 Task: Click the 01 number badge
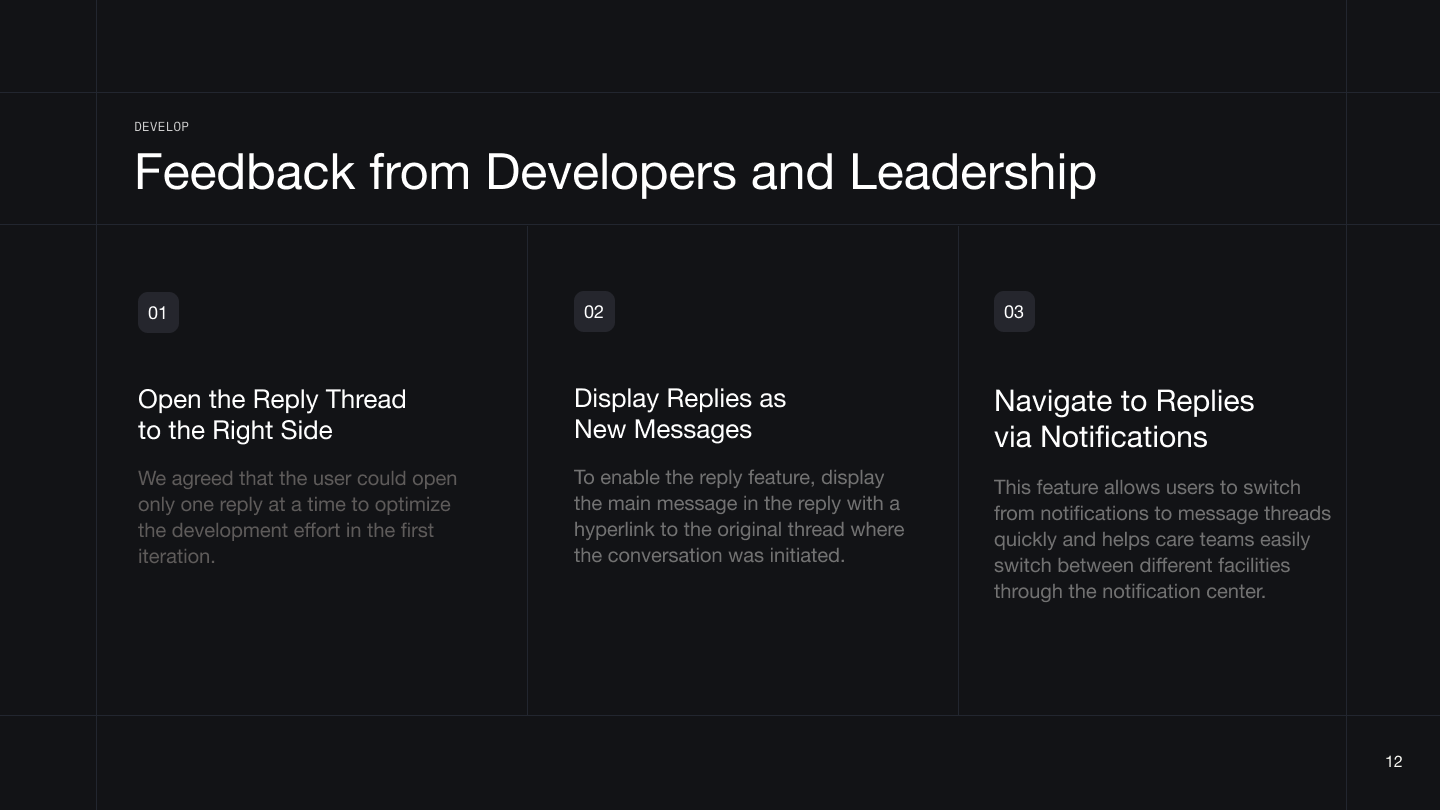(x=158, y=313)
